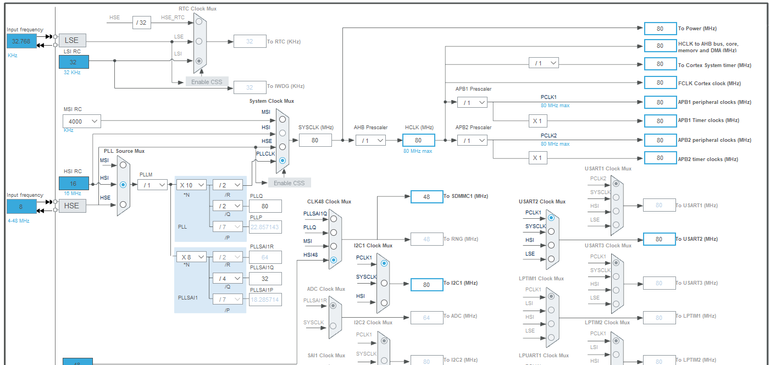
Task: Click APB1 timer X 1 multiplier box
Action: [537, 121]
